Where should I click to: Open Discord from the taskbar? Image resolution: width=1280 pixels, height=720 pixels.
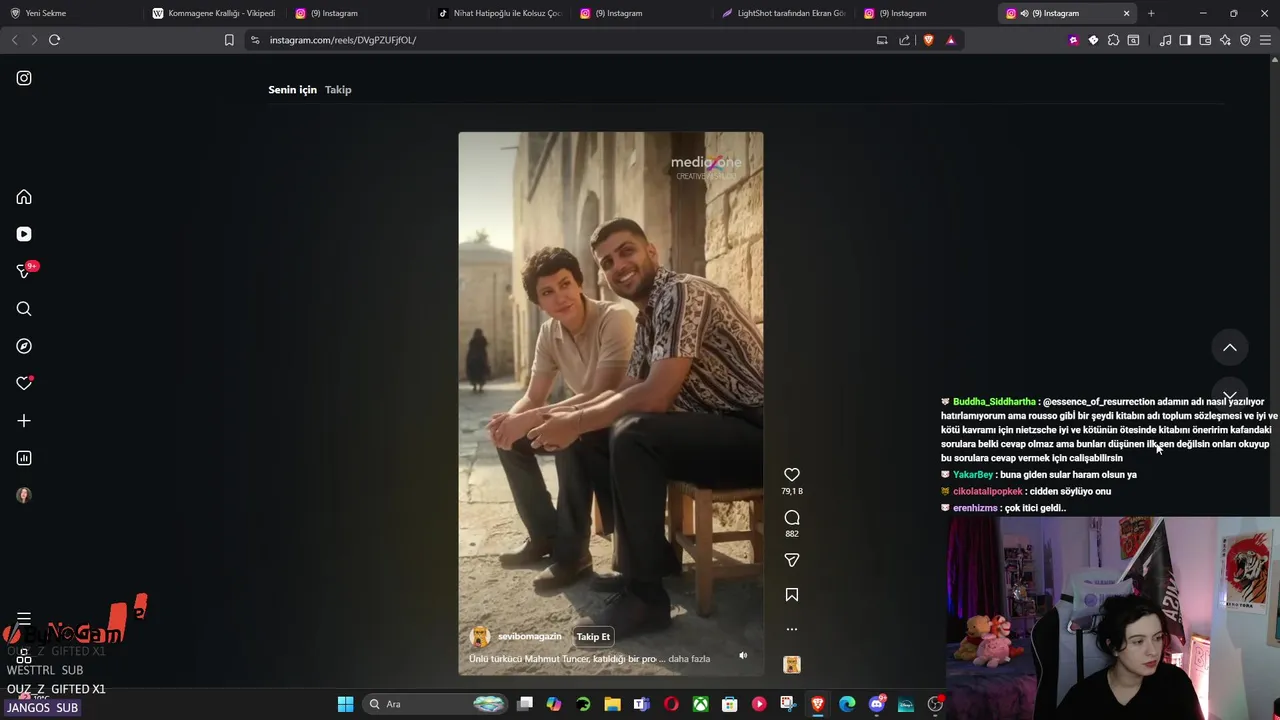click(877, 704)
